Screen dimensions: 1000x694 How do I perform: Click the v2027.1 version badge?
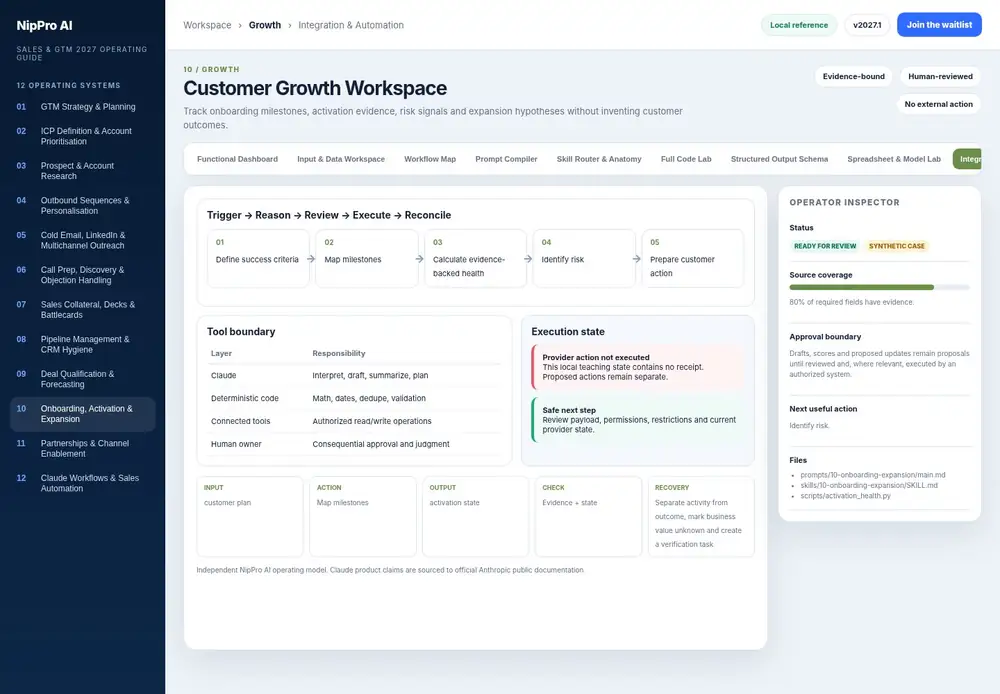click(867, 25)
